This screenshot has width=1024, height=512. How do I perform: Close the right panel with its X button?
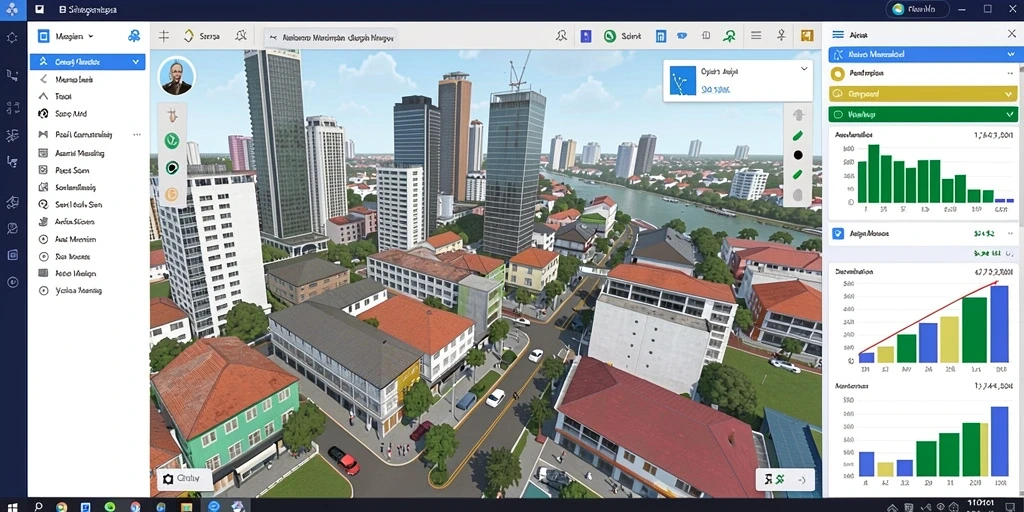[1012, 34]
